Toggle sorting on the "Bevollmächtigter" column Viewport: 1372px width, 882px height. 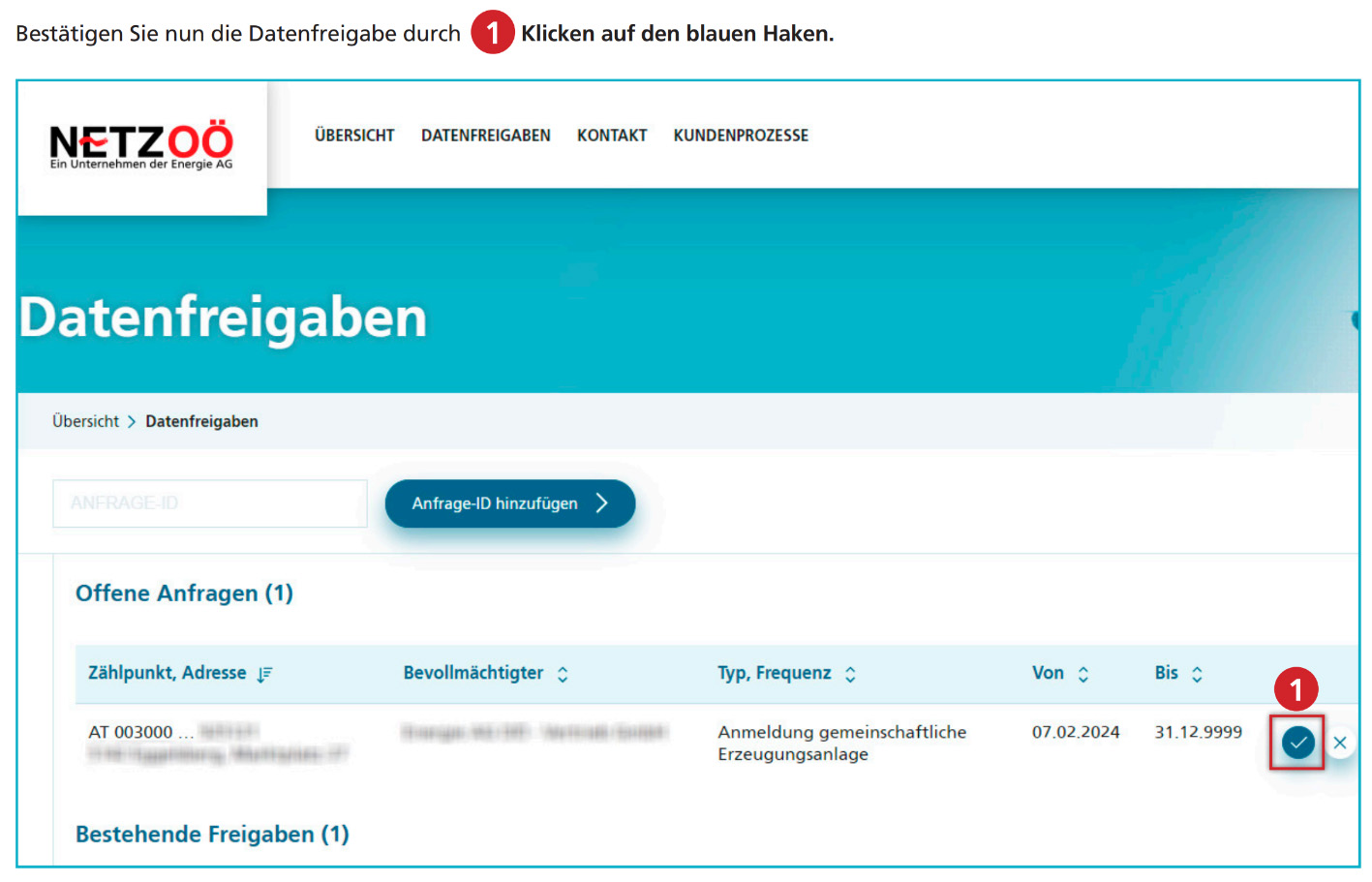(563, 674)
